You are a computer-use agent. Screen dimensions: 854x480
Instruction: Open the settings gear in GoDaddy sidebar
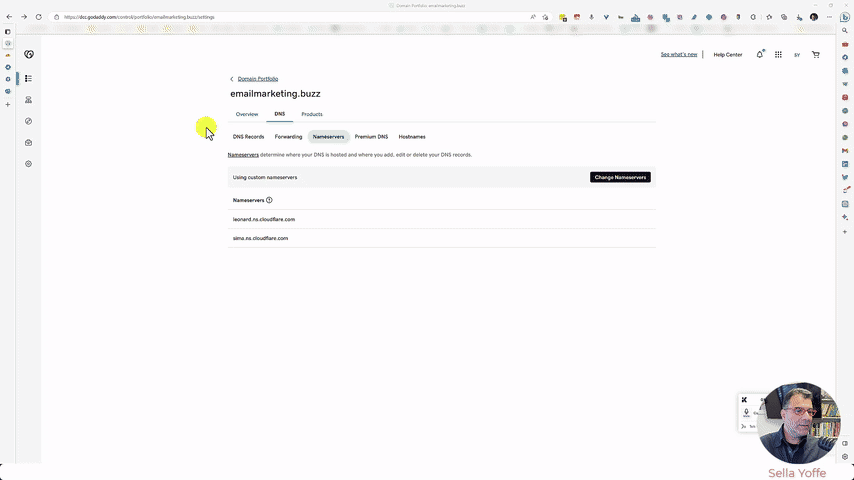[x=28, y=164]
